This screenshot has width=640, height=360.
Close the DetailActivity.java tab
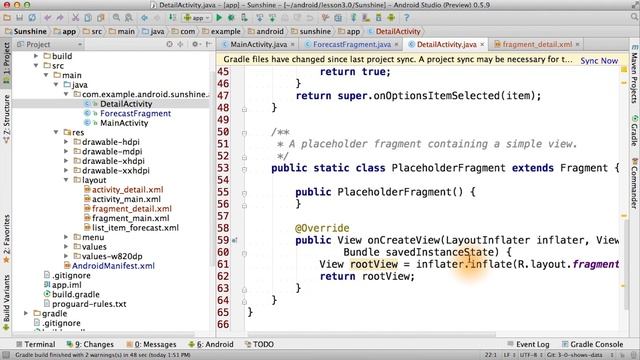[x=482, y=44]
